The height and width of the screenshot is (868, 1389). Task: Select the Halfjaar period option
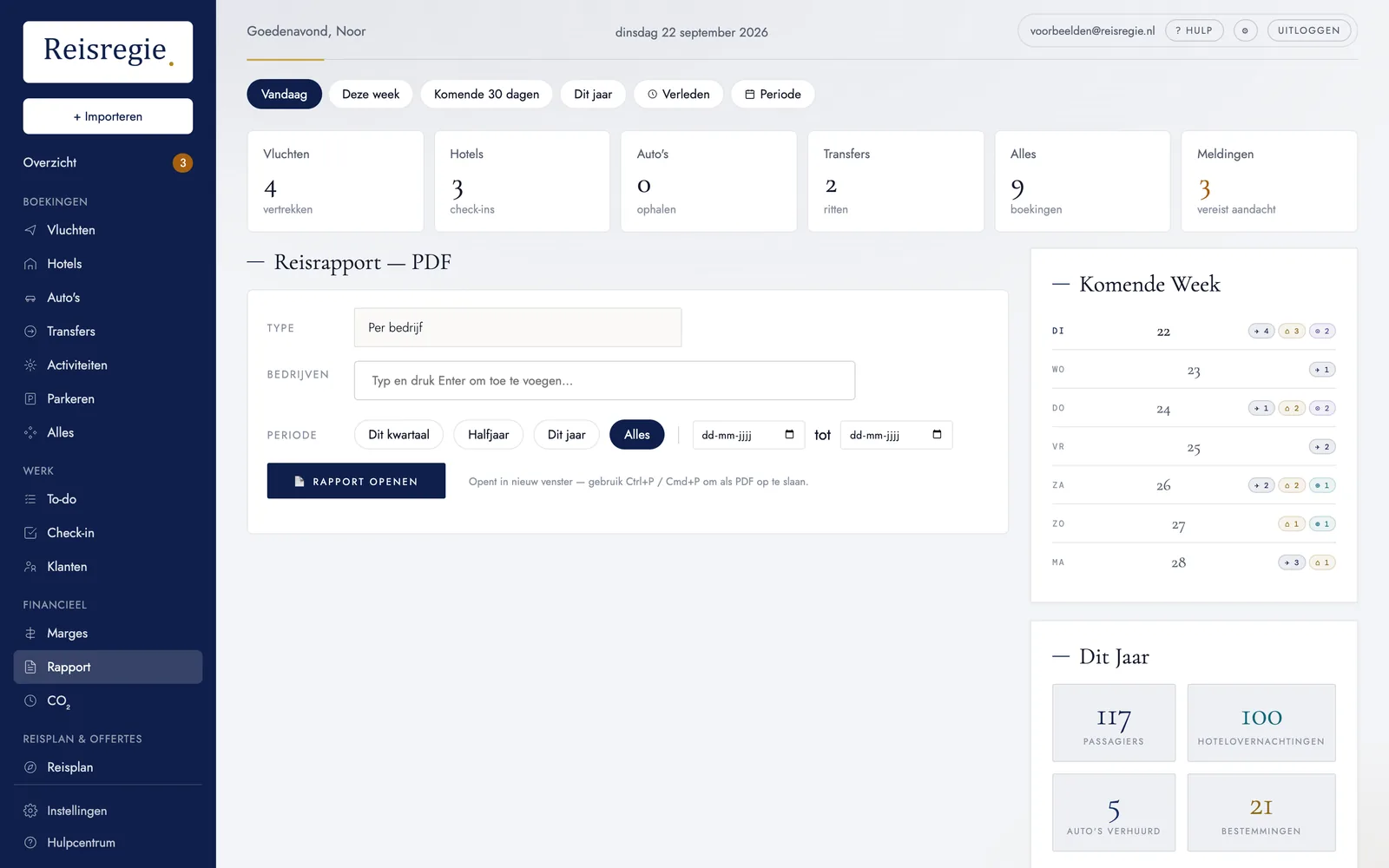tap(488, 435)
